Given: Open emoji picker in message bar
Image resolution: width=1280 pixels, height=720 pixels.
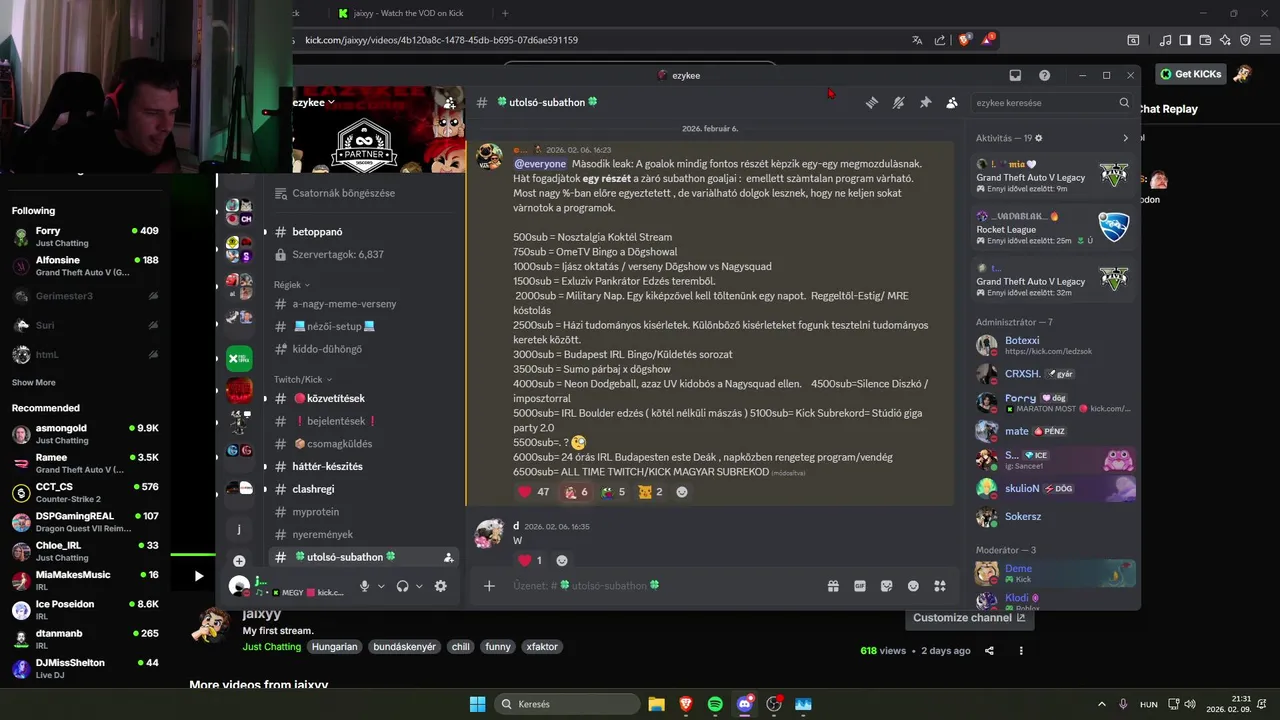Looking at the screenshot, I should (913, 586).
